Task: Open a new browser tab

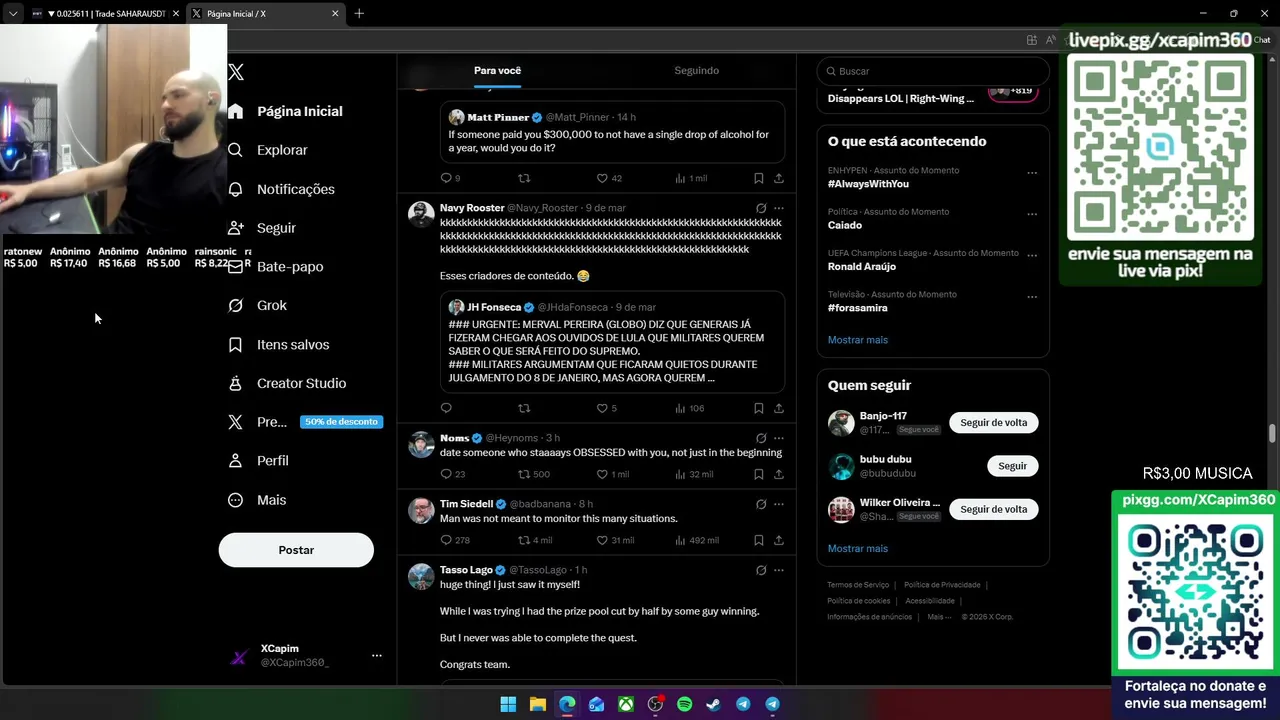Action: pos(359,13)
